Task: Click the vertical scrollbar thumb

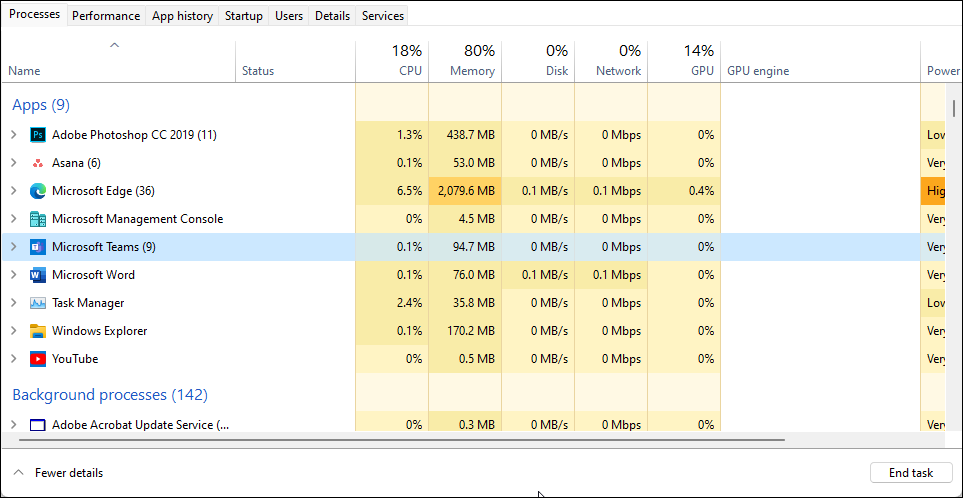Action: 954,109
